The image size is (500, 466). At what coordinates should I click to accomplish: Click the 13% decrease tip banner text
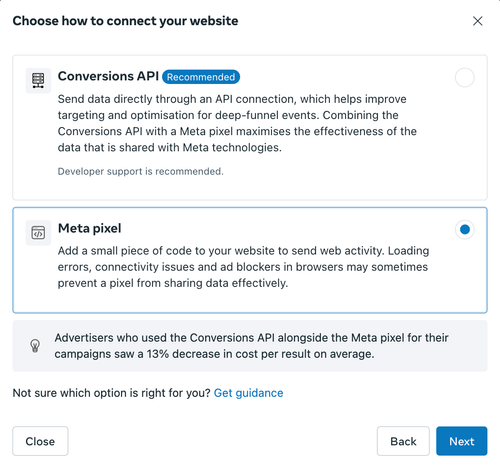[251, 346]
